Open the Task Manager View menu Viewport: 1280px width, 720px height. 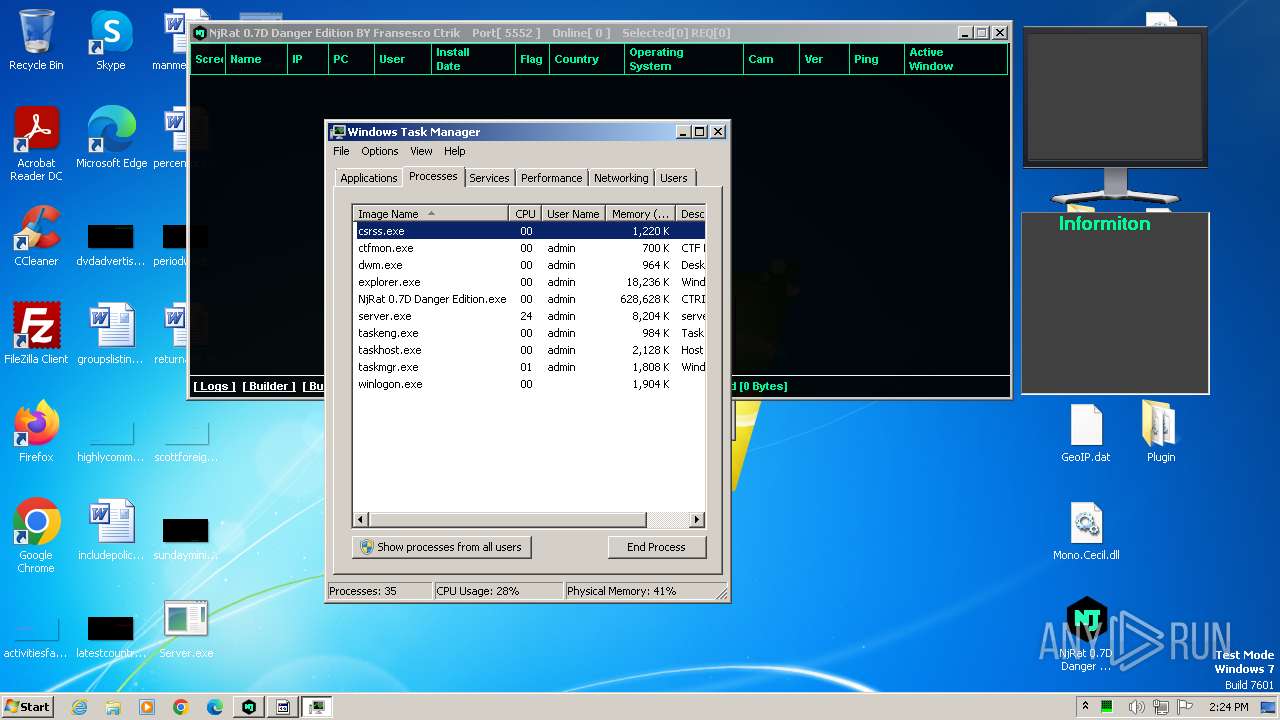421,151
